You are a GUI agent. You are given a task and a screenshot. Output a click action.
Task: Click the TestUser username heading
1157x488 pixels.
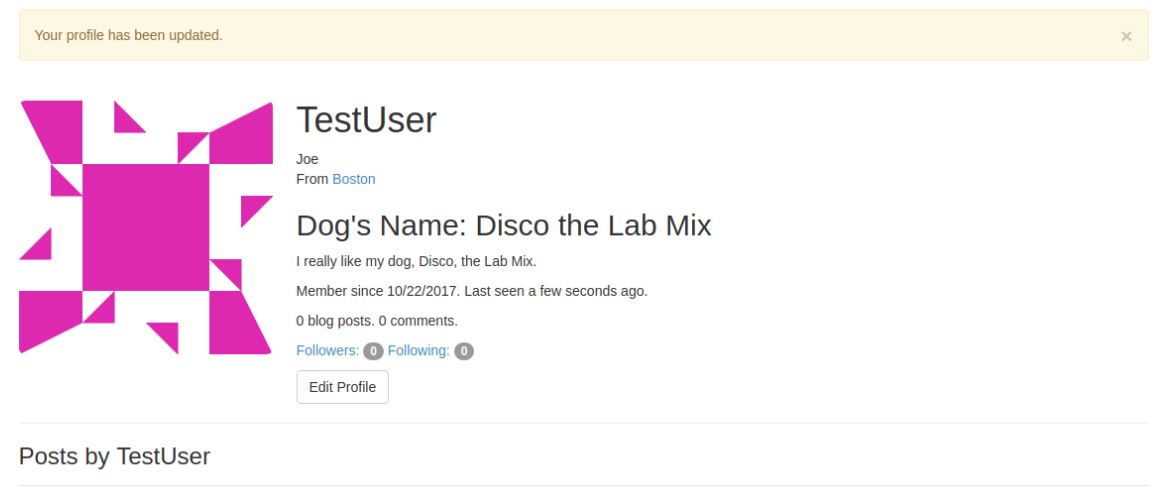pos(366,121)
